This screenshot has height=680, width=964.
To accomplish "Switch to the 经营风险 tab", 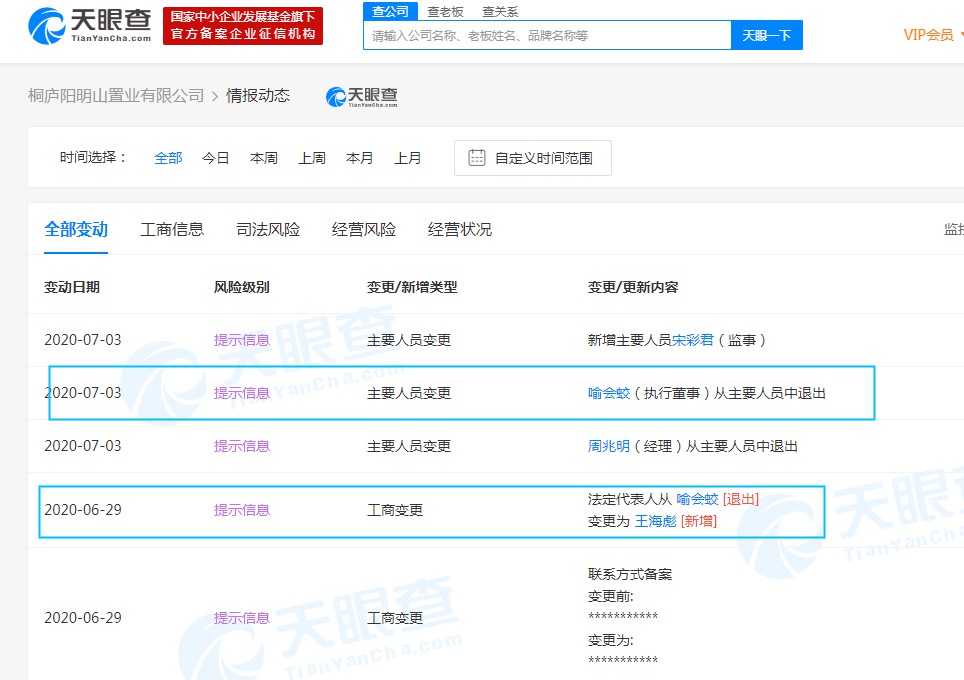I will [364, 229].
